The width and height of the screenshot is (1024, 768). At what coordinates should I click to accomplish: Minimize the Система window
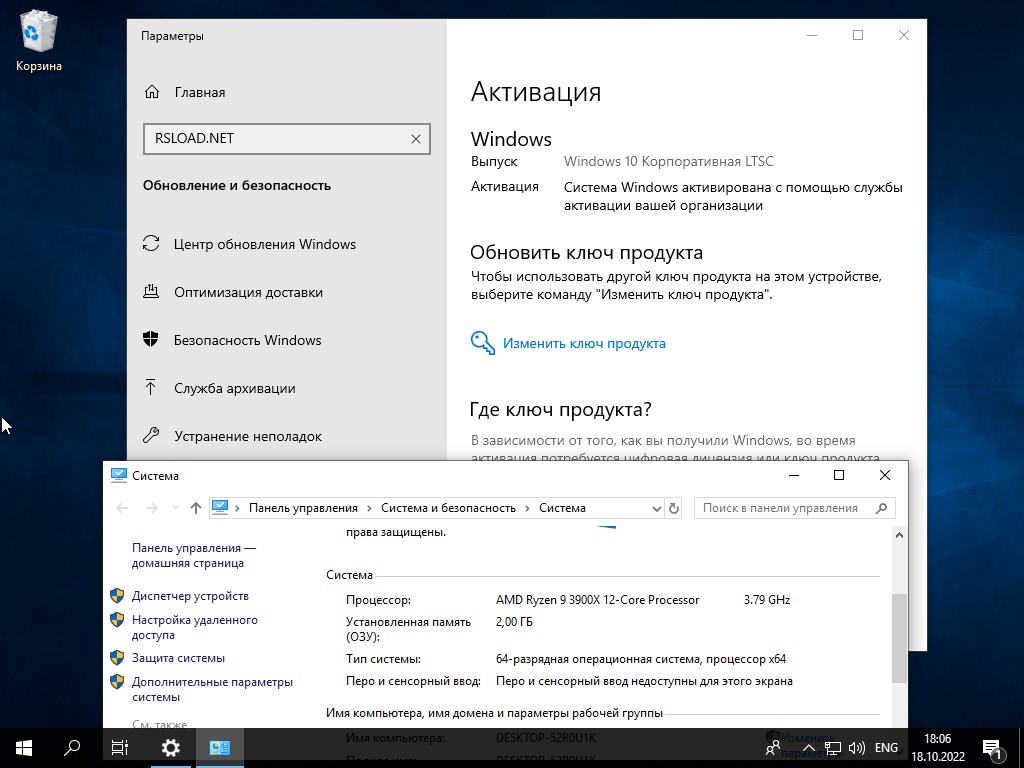[794, 475]
